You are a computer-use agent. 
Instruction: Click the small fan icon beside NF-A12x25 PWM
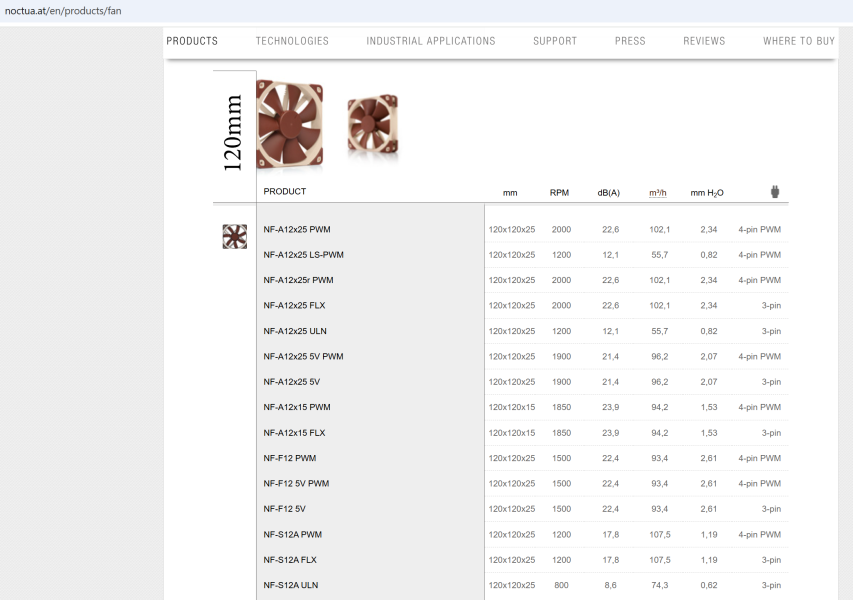pos(234,237)
